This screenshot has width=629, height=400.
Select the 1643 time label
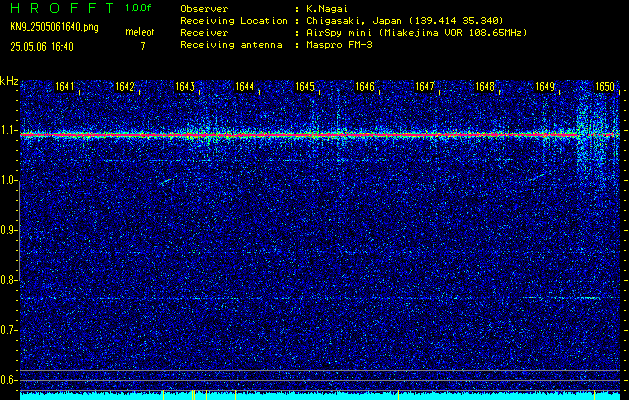[185, 87]
